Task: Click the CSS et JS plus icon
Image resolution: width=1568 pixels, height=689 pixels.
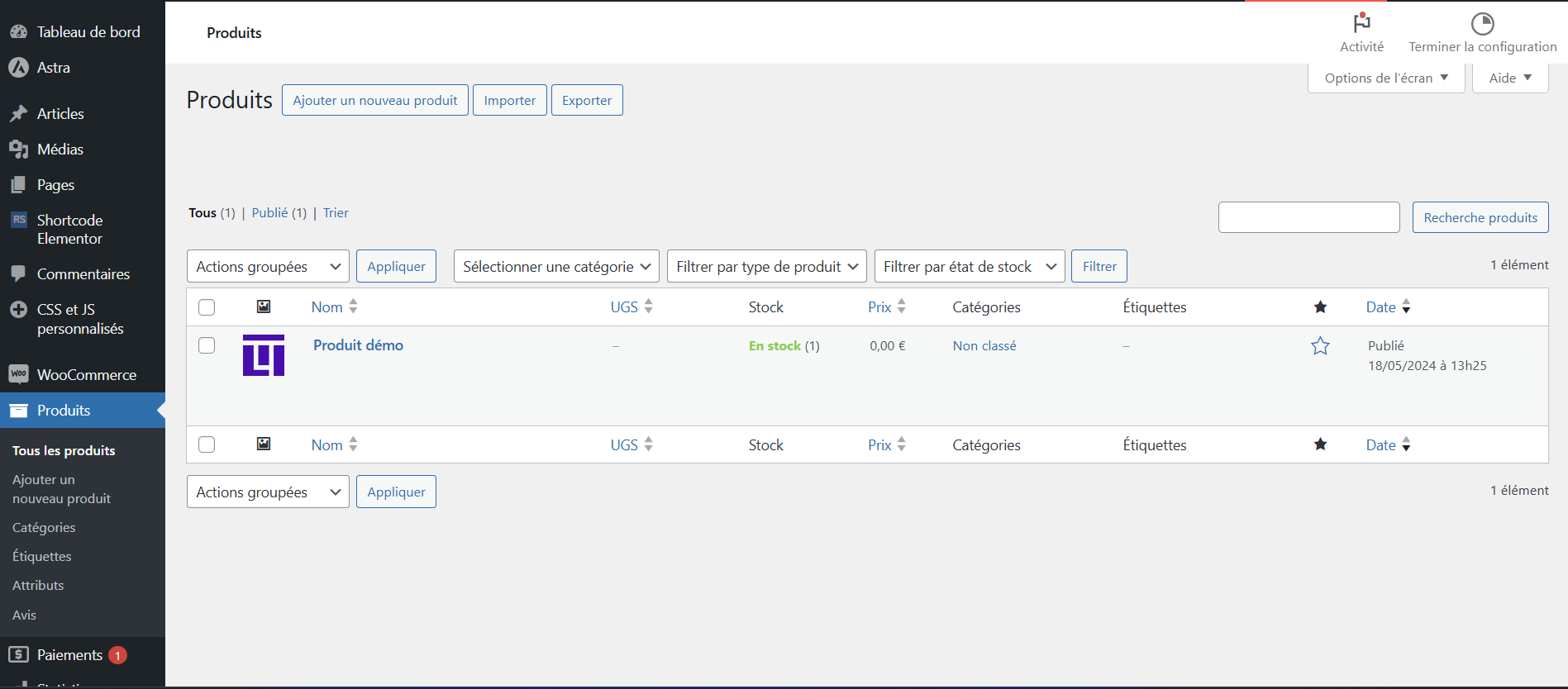Action: click(18, 310)
